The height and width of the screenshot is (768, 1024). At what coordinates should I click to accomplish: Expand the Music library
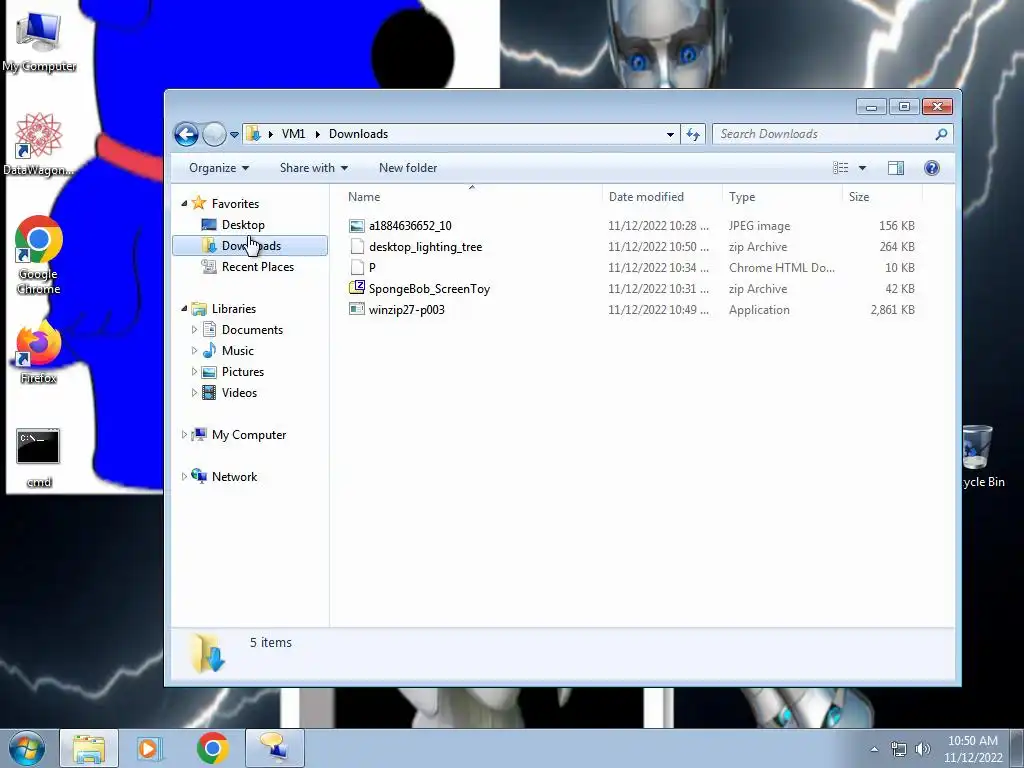tap(194, 351)
